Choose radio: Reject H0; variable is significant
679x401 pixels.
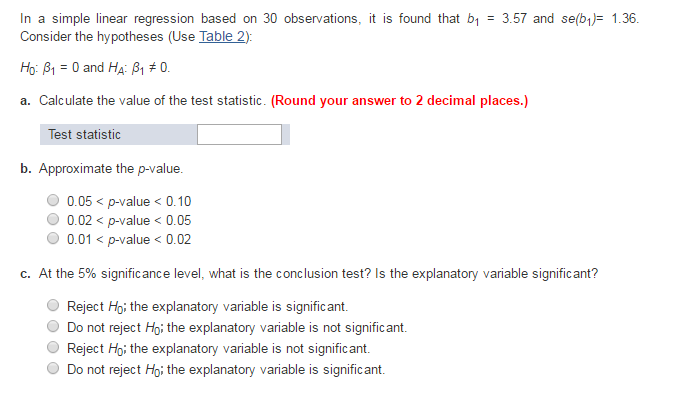[x=53, y=305]
